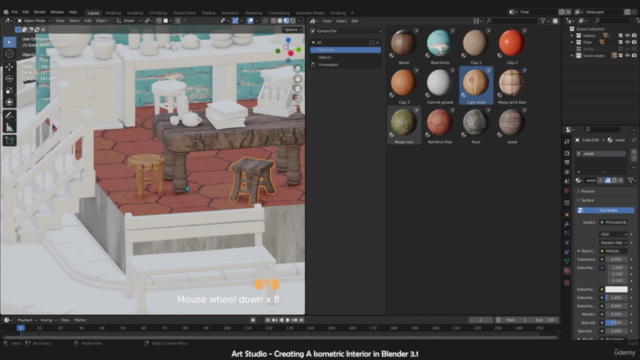The image size is (640, 360).
Task: Expand the Preview panel in material properties
Action: 605,191
